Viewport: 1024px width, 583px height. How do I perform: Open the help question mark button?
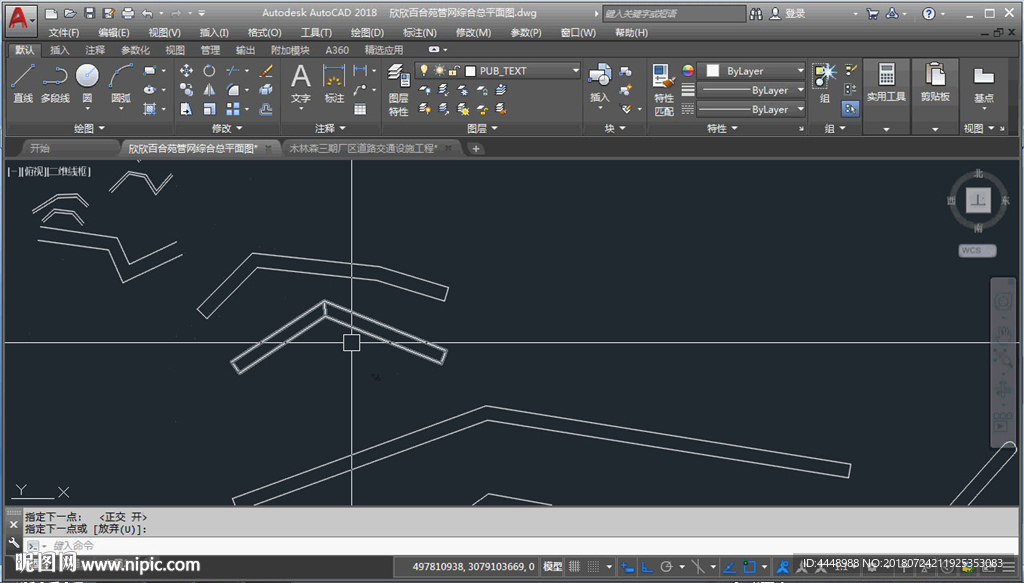click(x=929, y=14)
